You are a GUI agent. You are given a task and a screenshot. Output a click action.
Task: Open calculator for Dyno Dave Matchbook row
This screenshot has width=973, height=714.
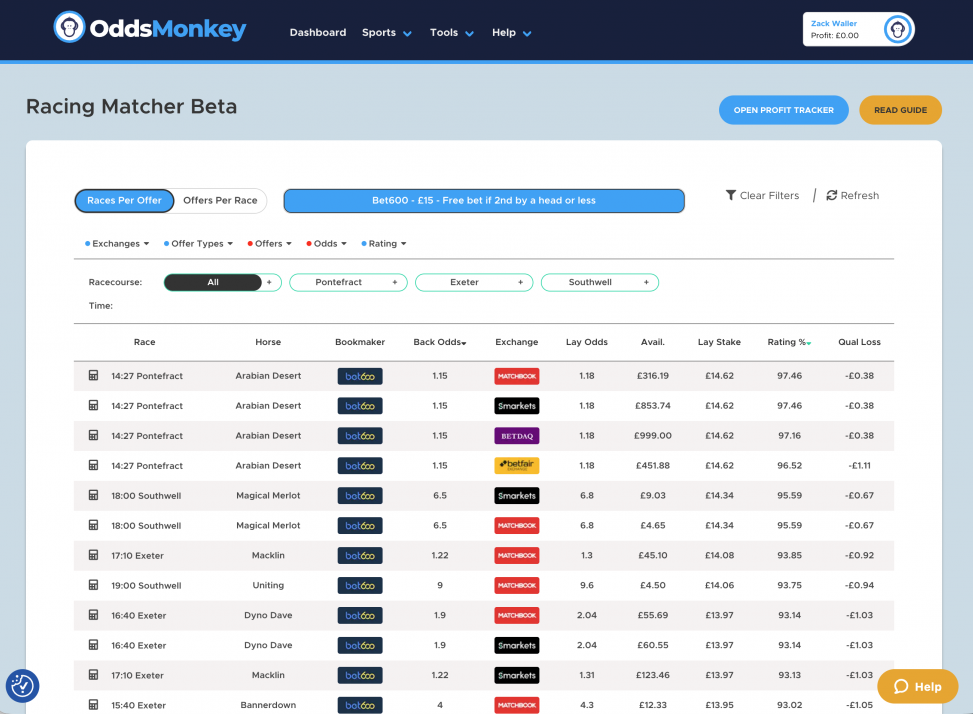click(93, 615)
